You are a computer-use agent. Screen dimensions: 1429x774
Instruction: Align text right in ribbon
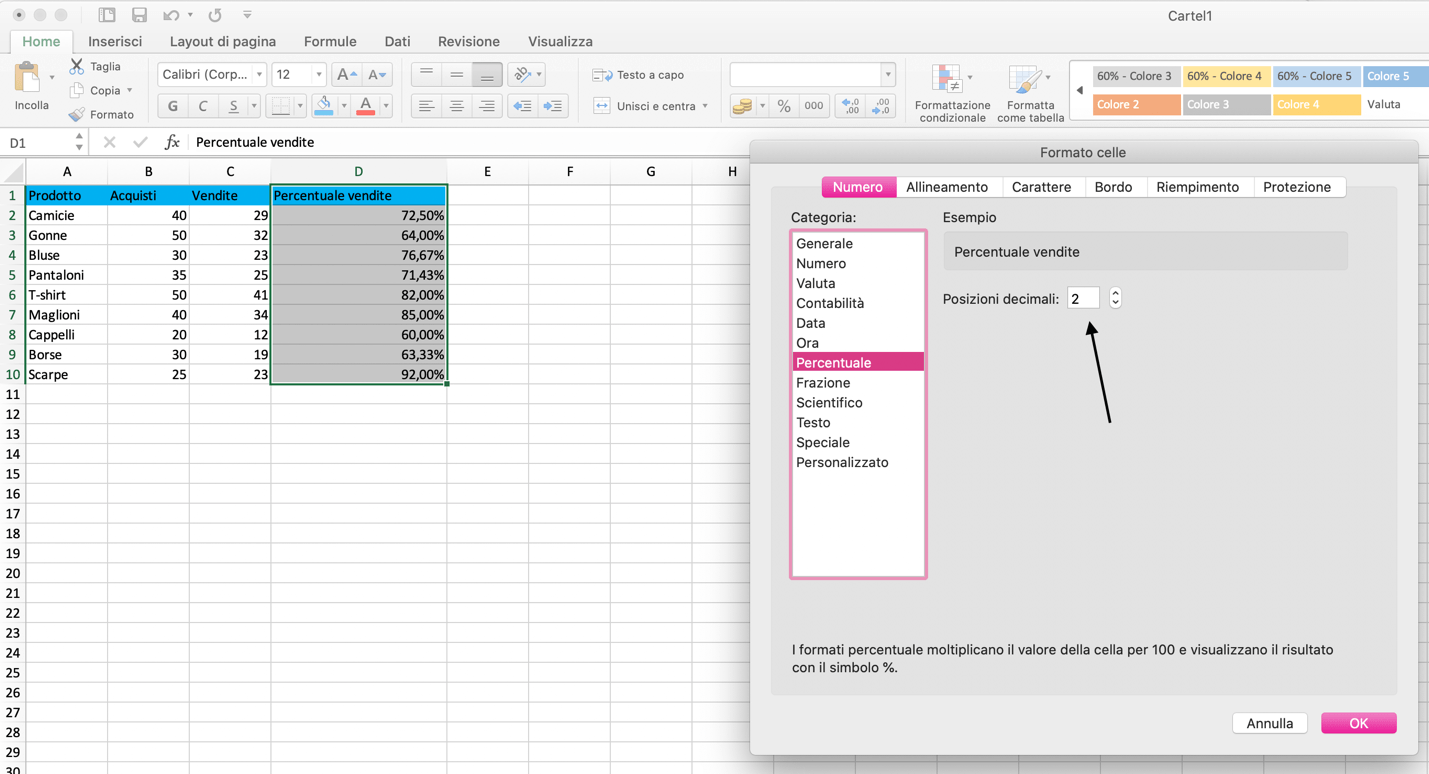(x=486, y=106)
